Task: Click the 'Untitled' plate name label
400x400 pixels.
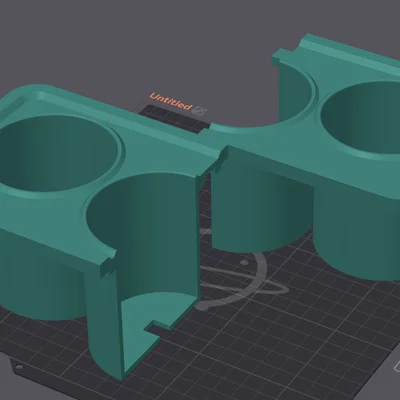Action: [x=171, y=102]
